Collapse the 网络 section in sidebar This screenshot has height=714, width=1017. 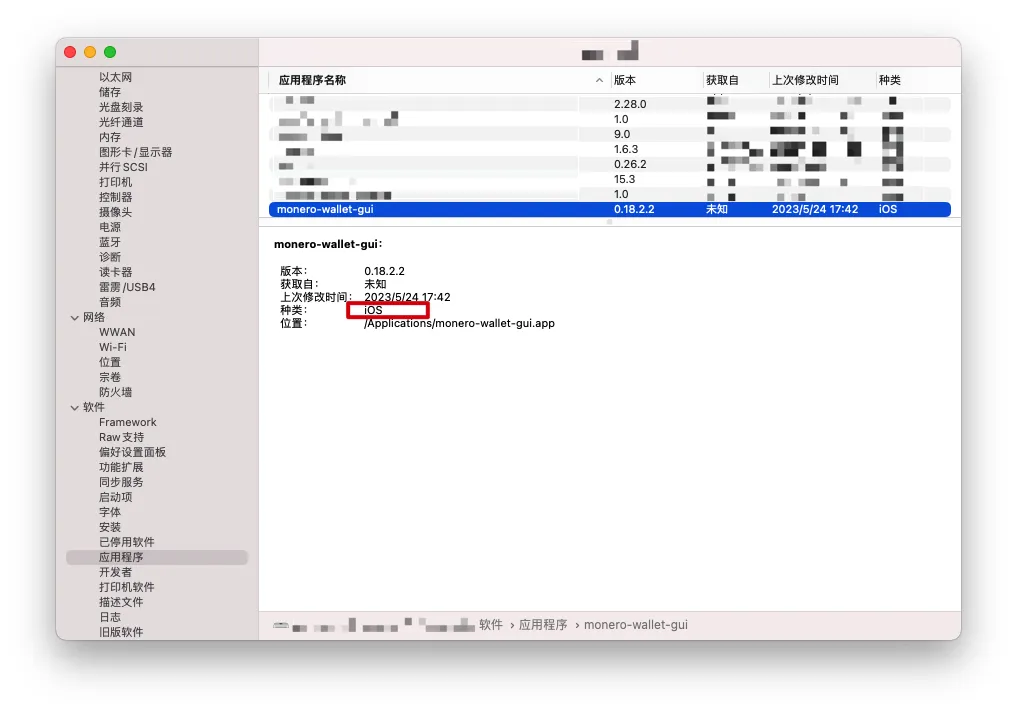pos(75,318)
